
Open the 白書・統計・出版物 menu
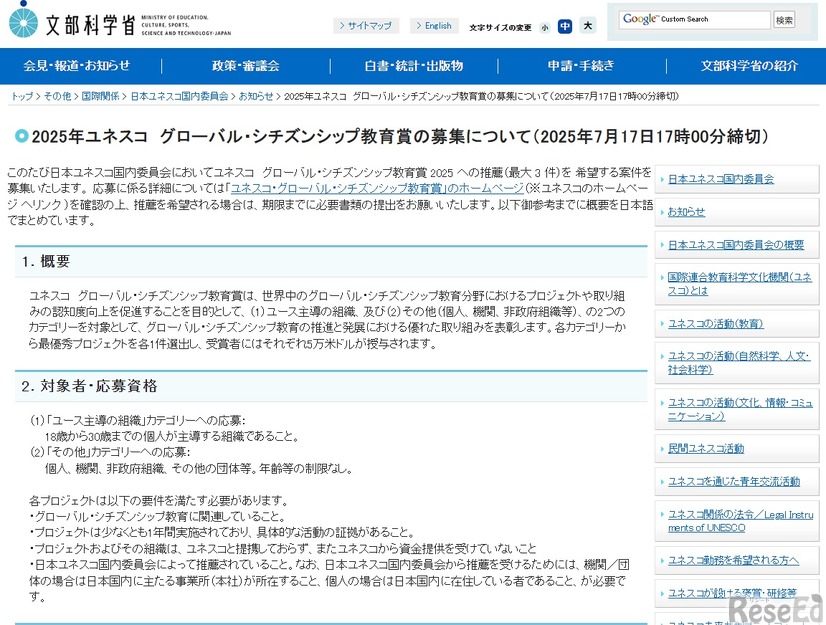414,66
